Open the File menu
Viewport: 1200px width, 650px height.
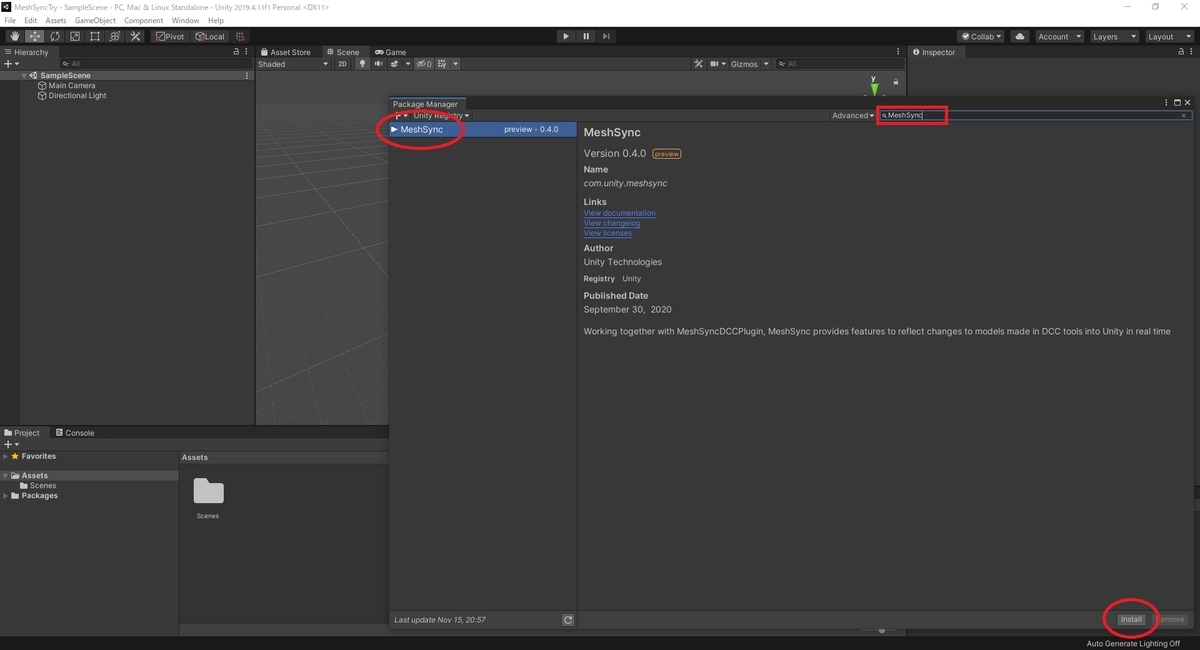click(10, 20)
